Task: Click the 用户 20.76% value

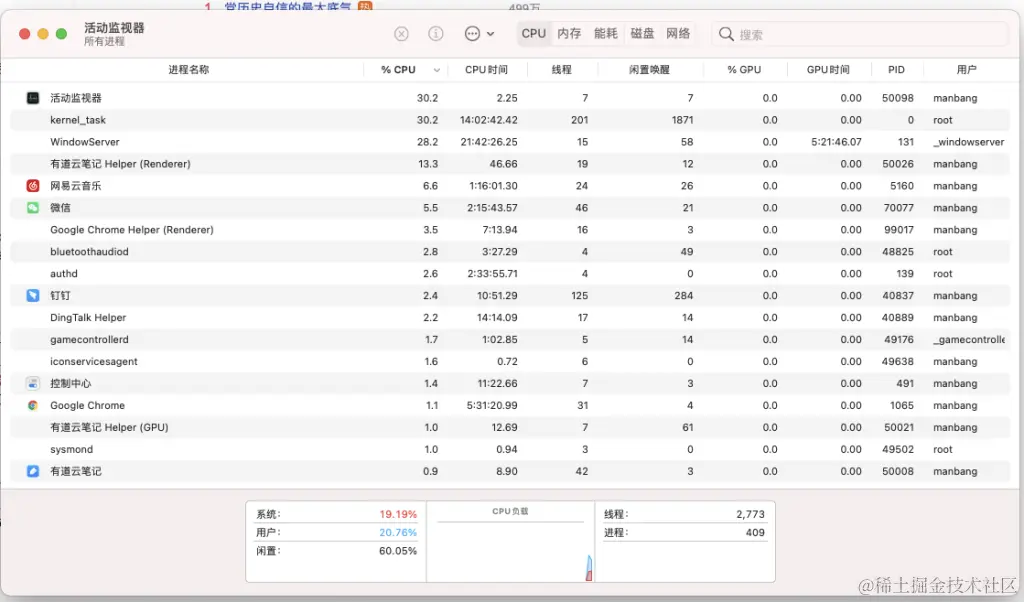Action: pyautogui.click(x=398, y=533)
